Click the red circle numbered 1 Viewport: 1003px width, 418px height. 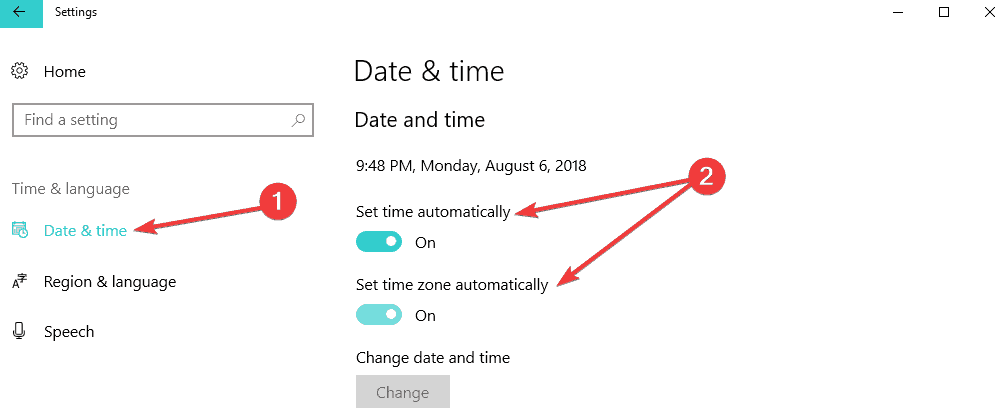(x=277, y=201)
